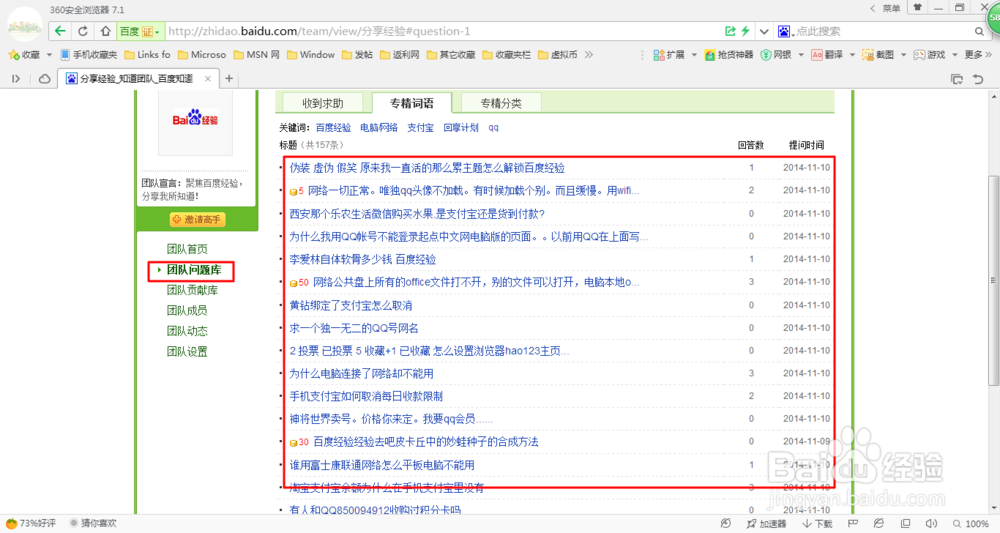Open 团队贡献库 in the sidebar
The image size is (1000, 533).
click(x=192, y=290)
